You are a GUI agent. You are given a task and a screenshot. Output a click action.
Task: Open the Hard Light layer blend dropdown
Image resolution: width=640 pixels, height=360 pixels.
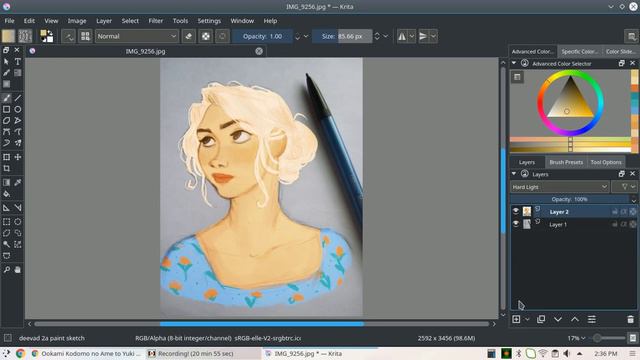tap(559, 187)
